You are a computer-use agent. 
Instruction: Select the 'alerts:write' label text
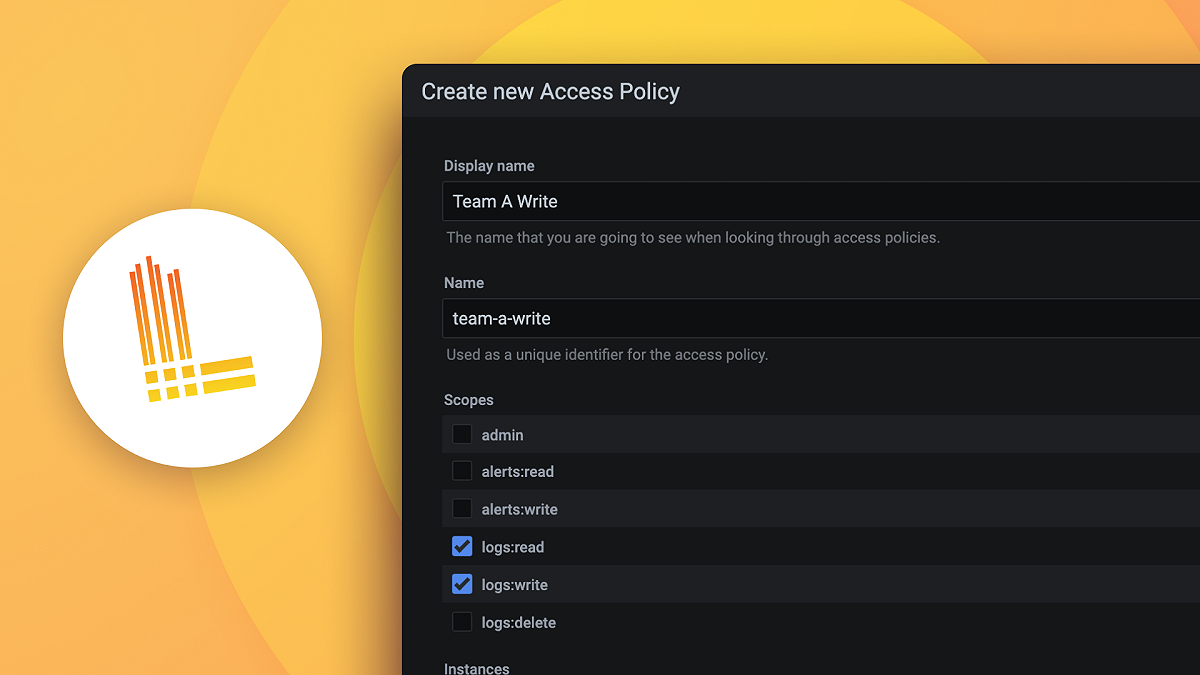[x=520, y=510]
